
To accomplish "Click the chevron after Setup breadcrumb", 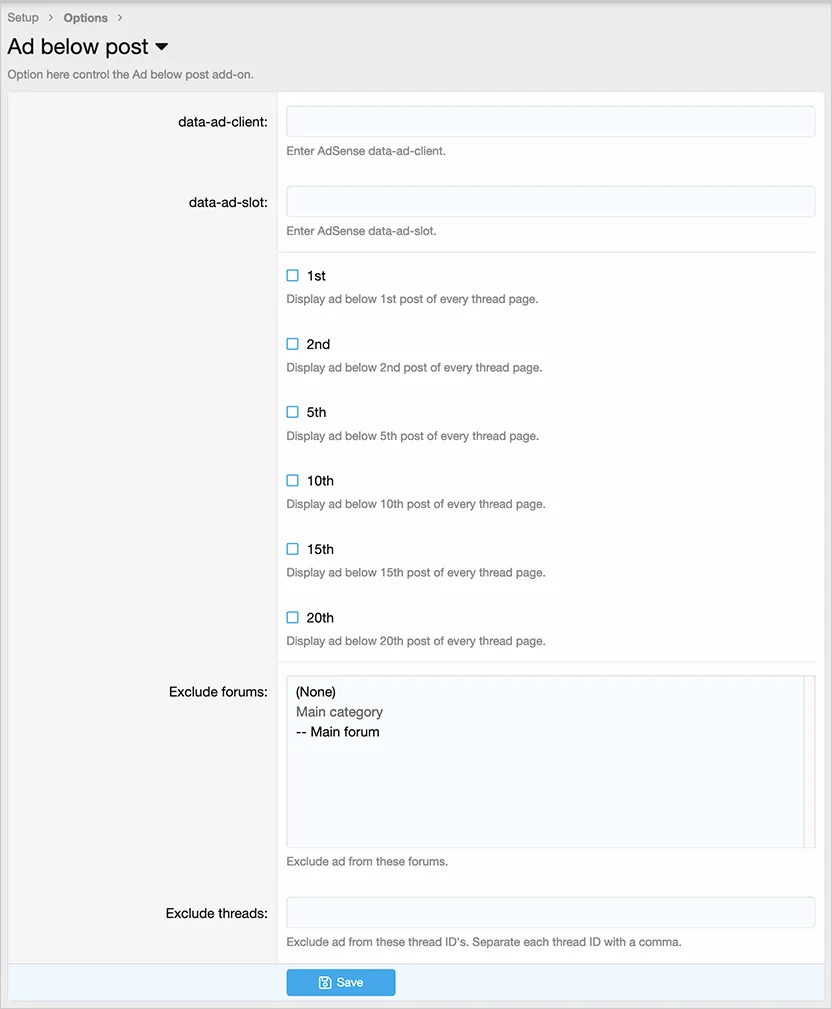I will click(51, 18).
